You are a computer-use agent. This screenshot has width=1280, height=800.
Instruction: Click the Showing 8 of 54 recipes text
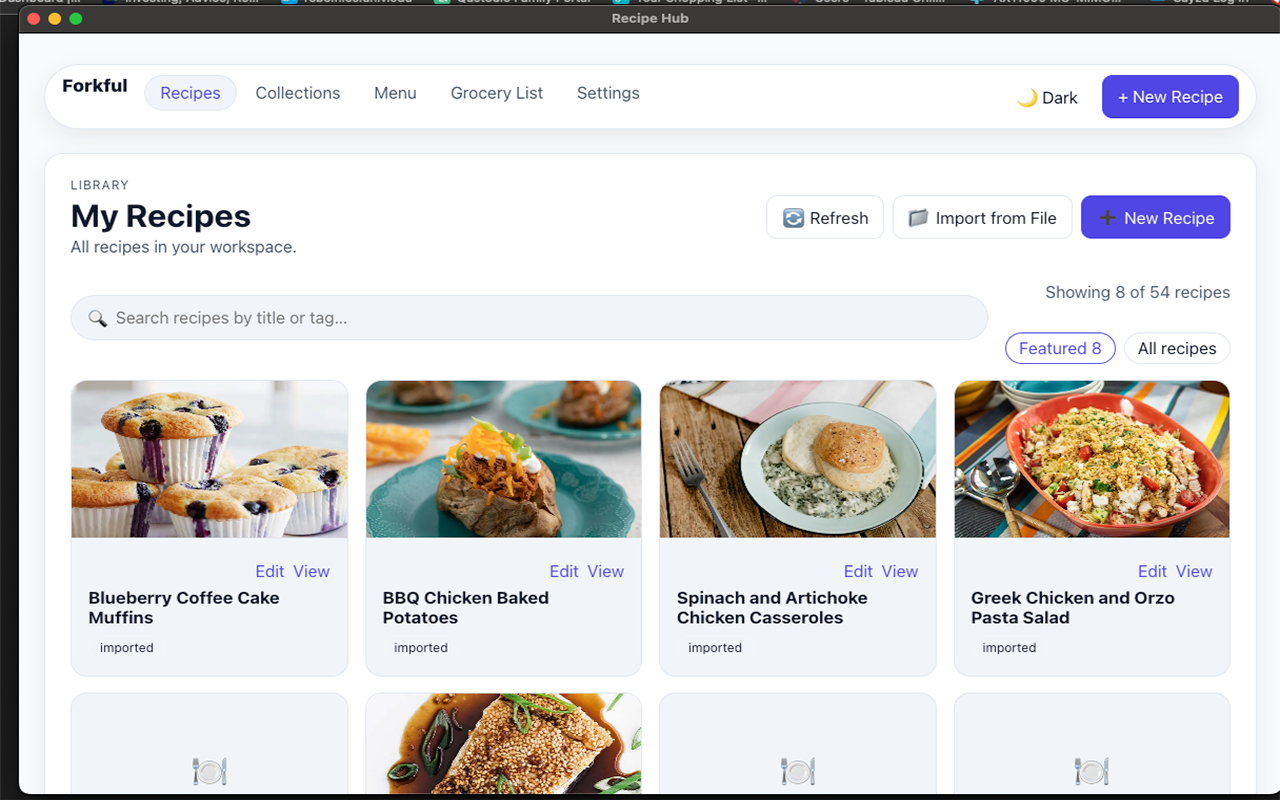1138,292
